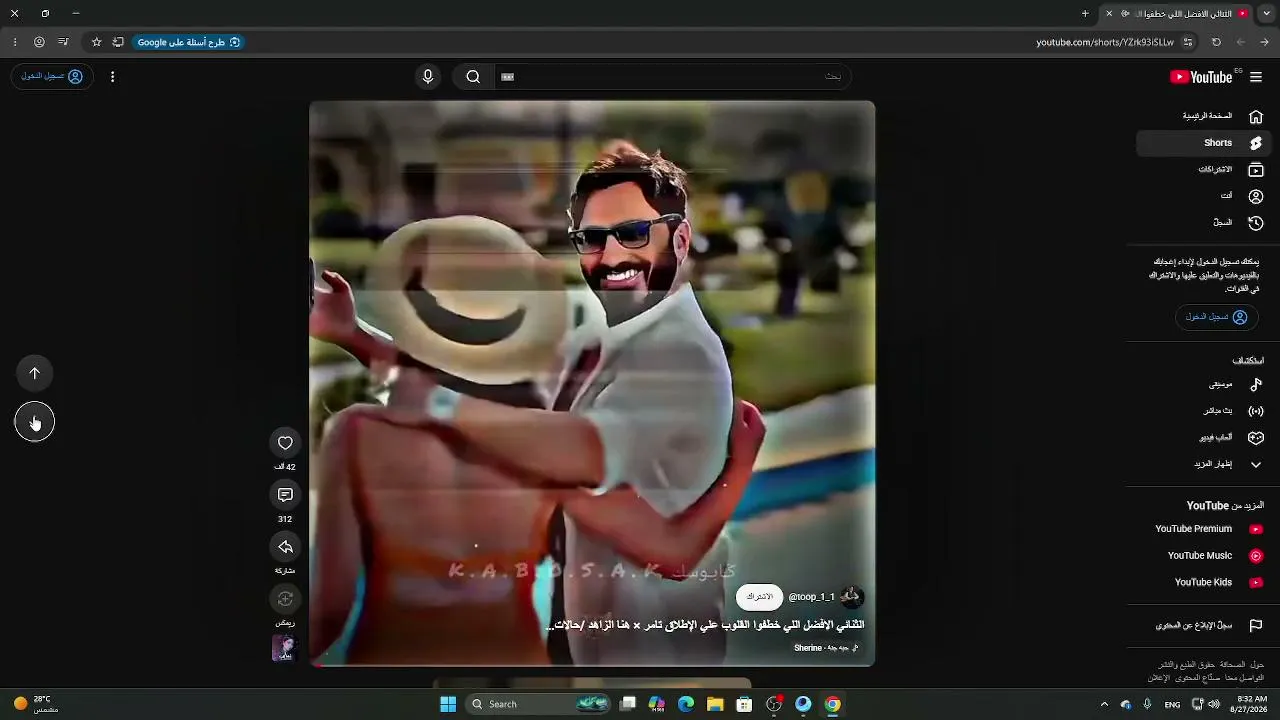Open the @toop_1_1 channel name link
This screenshot has height=720, width=1280.
click(811, 597)
